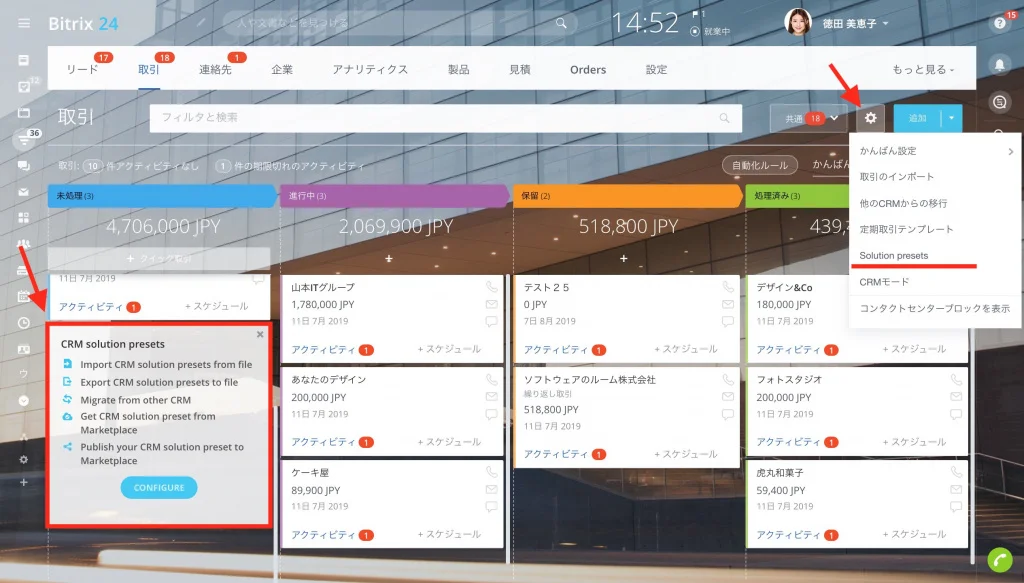Click the comment icon on ケーキ屋 card
Screen dimensions: 1024x583
click(x=491, y=507)
